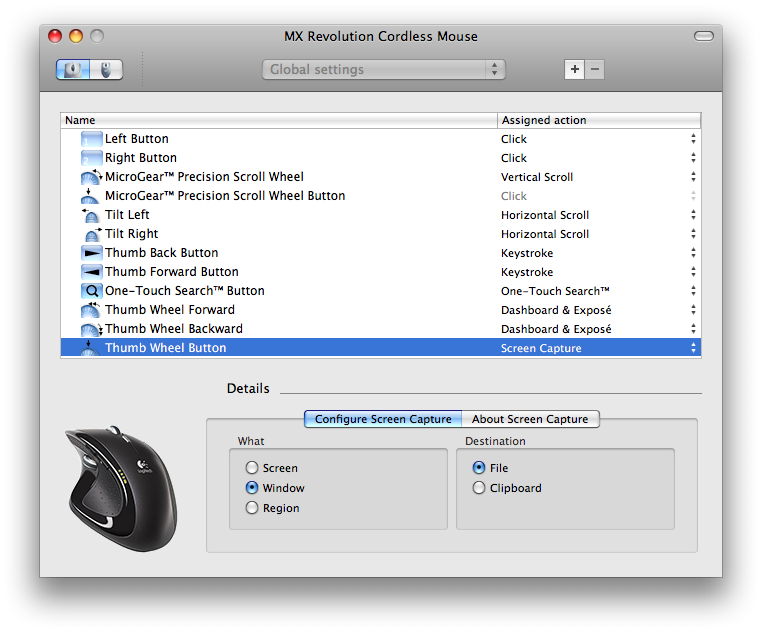Select the Screen capture radio option
762x632 pixels.
click(x=252, y=468)
